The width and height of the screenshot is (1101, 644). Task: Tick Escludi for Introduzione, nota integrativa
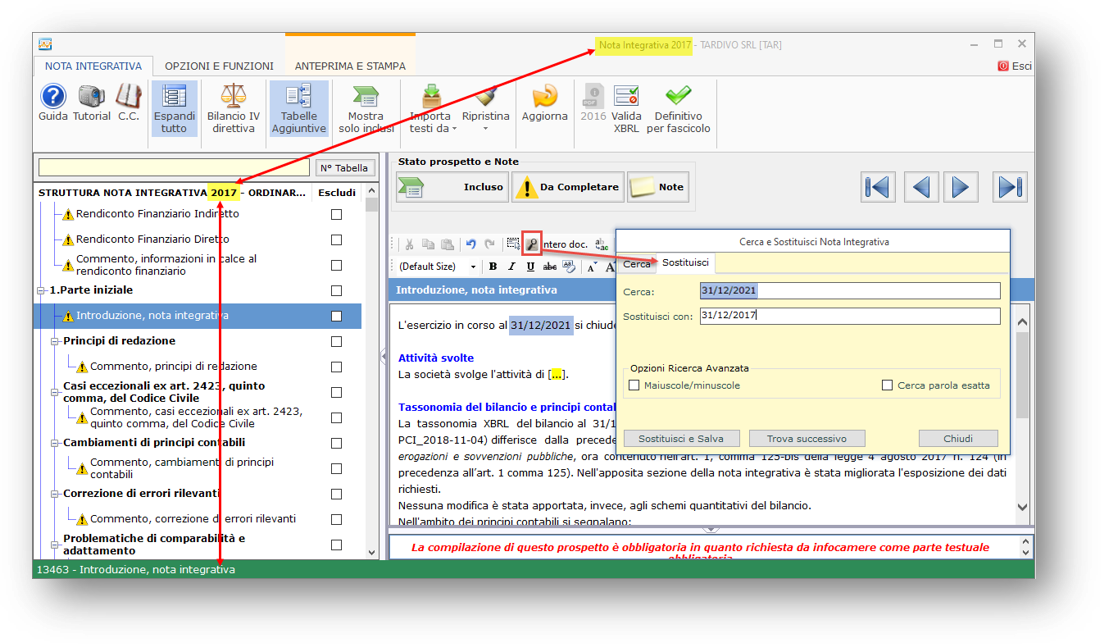pos(336,316)
